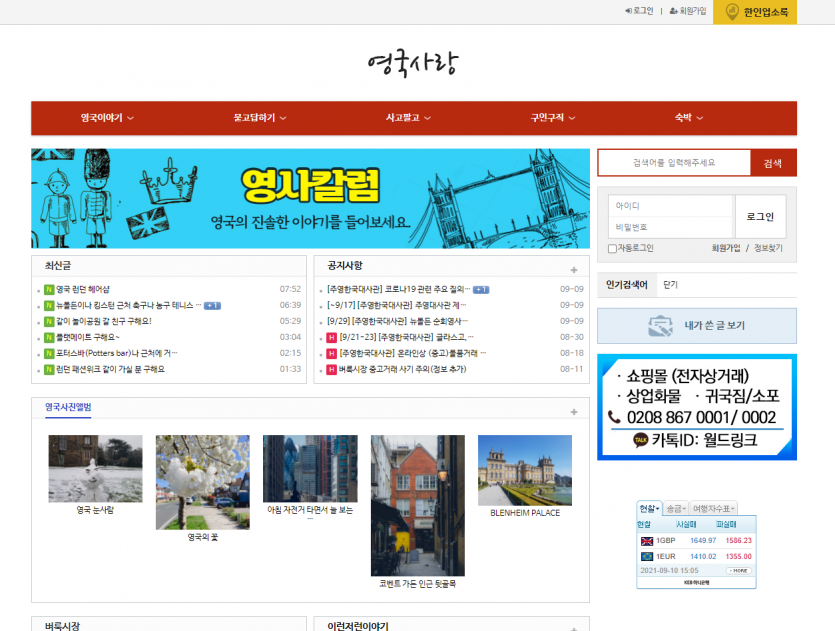Click the 회원가입 person icon in top bar
835x631 pixels.
click(673, 11)
